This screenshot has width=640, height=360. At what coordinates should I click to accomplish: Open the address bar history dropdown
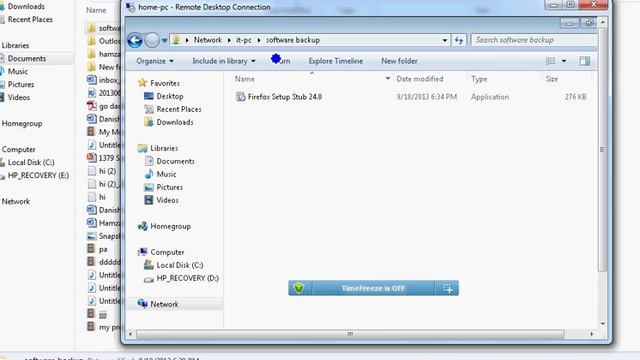tap(444, 40)
